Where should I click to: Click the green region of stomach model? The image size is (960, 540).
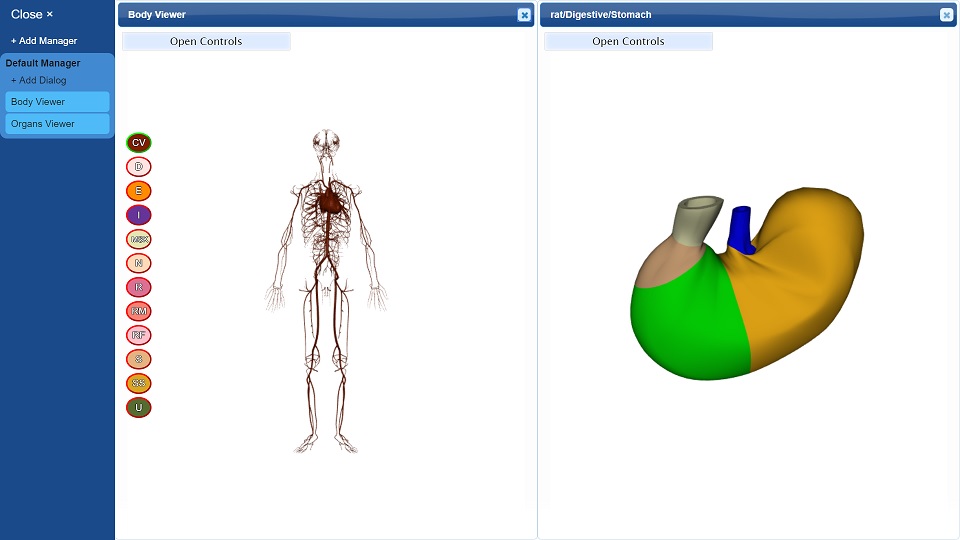pyautogui.click(x=689, y=318)
